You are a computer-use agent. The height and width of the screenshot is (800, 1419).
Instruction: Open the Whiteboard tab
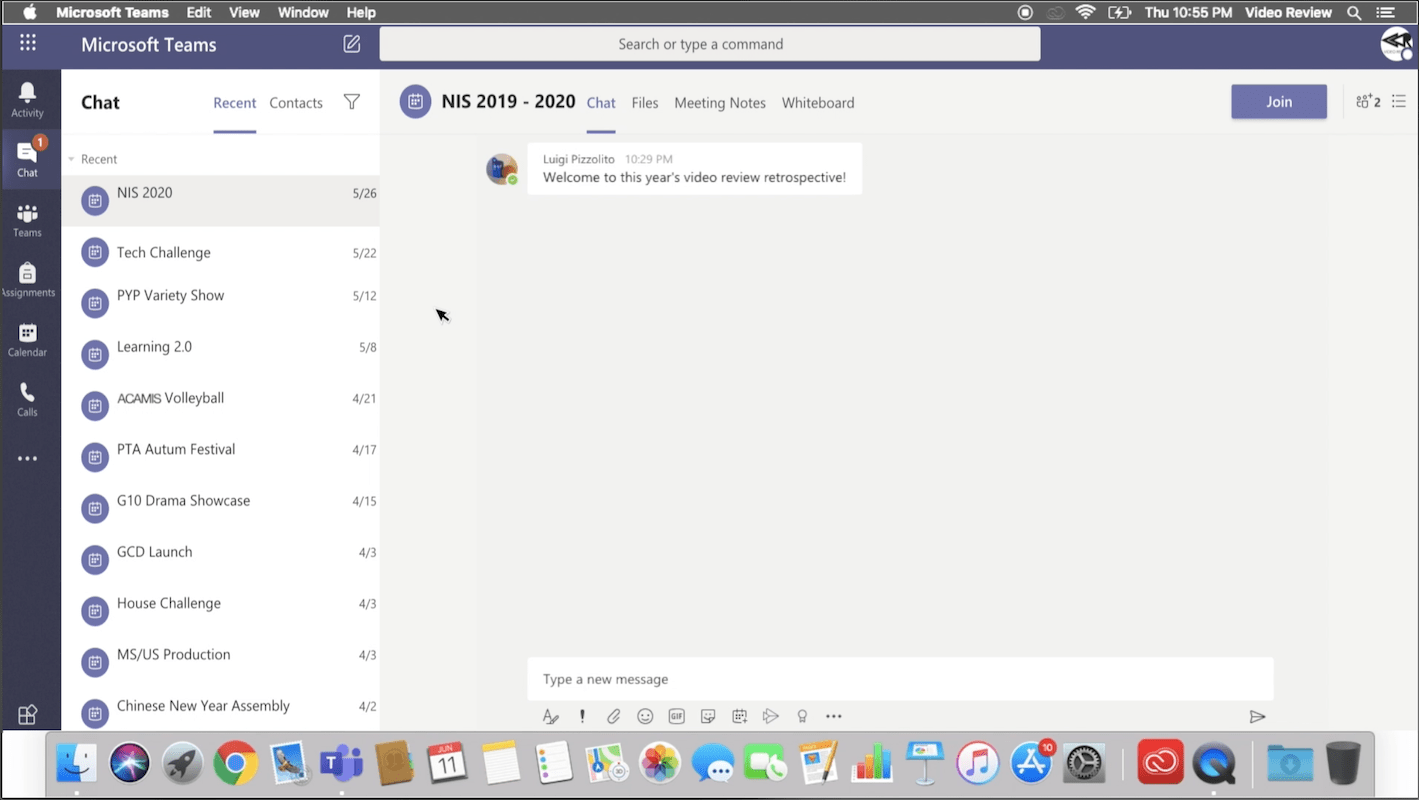[818, 102]
